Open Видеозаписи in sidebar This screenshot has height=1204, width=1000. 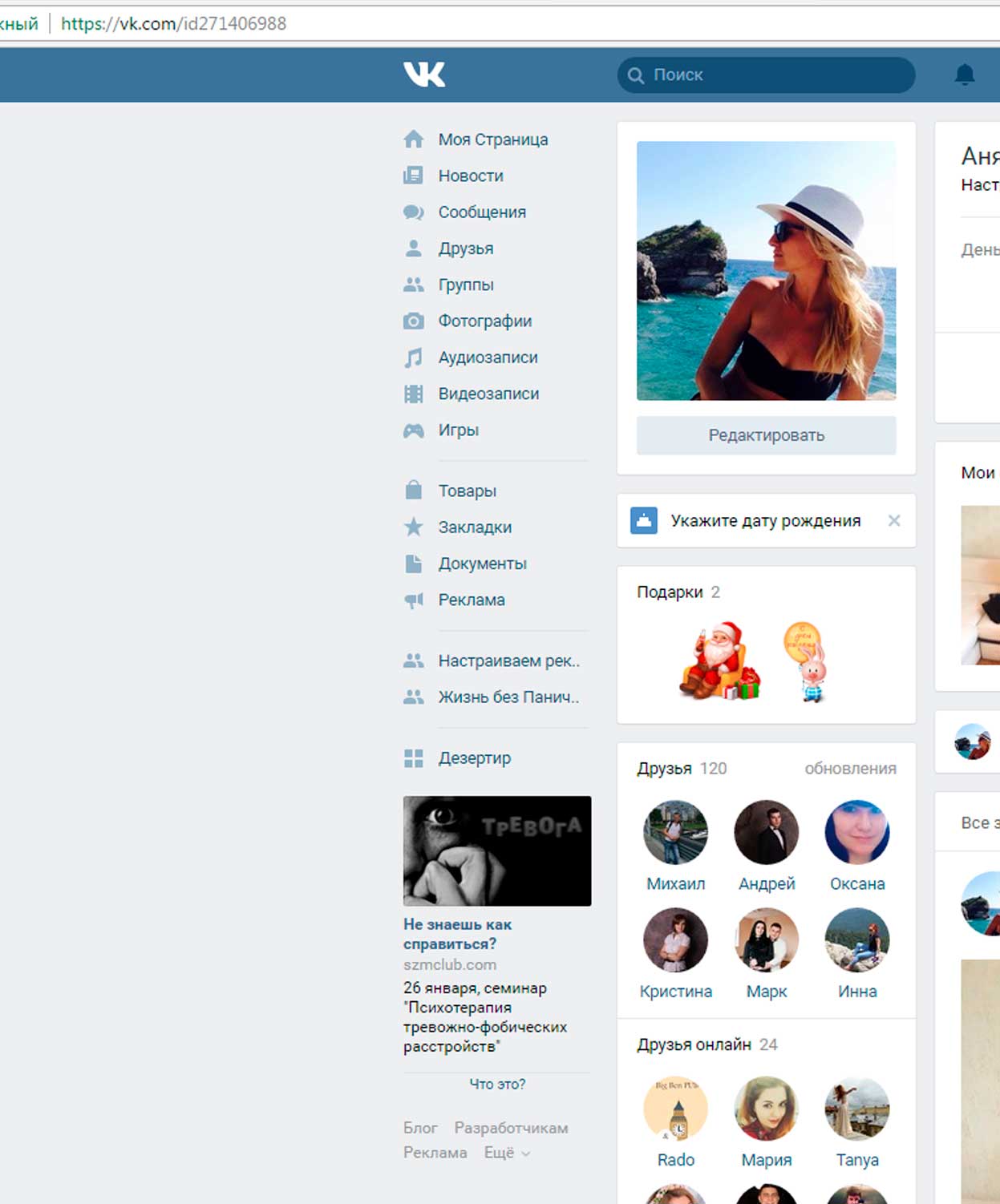(x=488, y=394)
